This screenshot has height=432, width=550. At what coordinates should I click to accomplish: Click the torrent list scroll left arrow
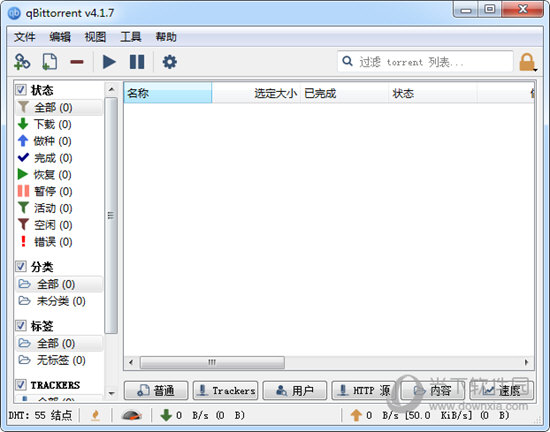(131, 362)
